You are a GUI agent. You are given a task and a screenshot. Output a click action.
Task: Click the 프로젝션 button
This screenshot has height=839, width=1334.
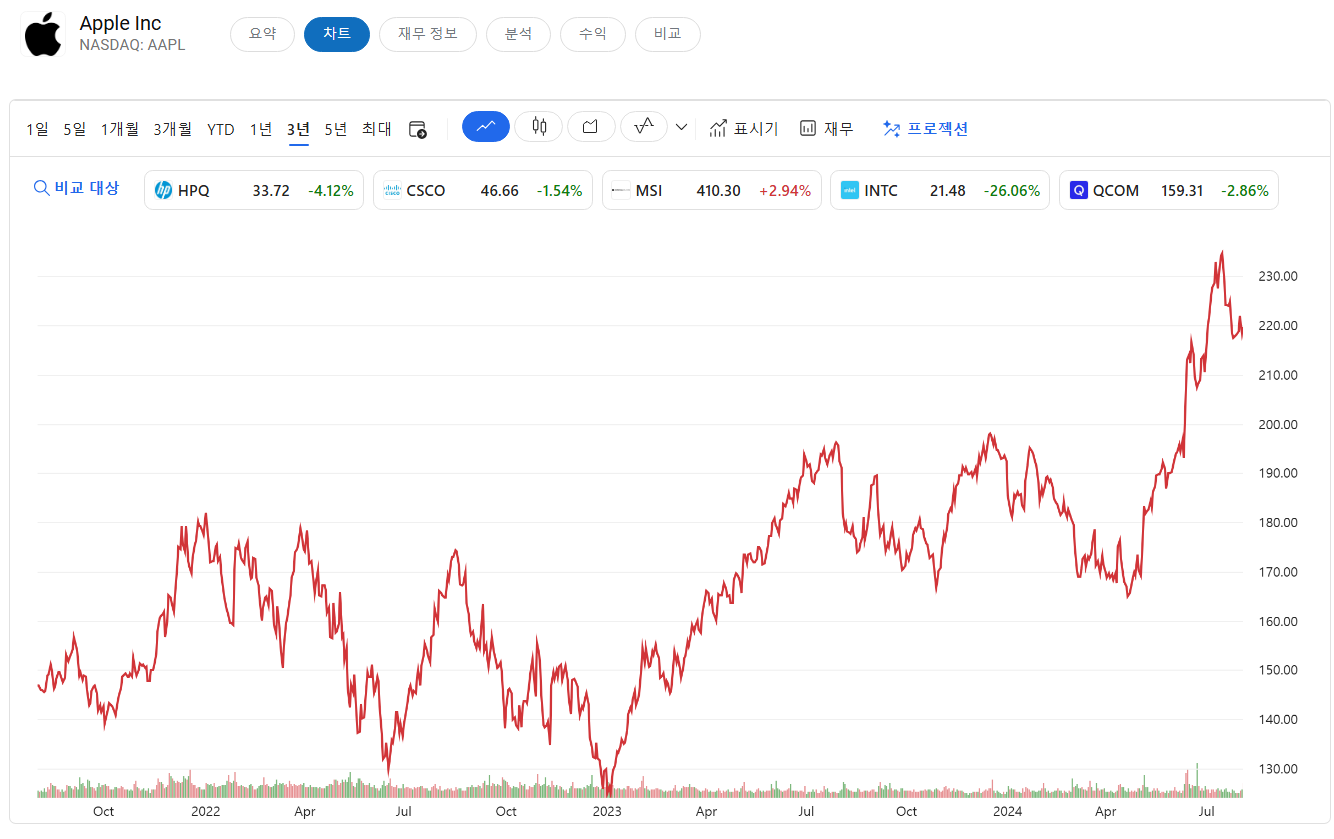pyautogui.click(x=926, y=128)
